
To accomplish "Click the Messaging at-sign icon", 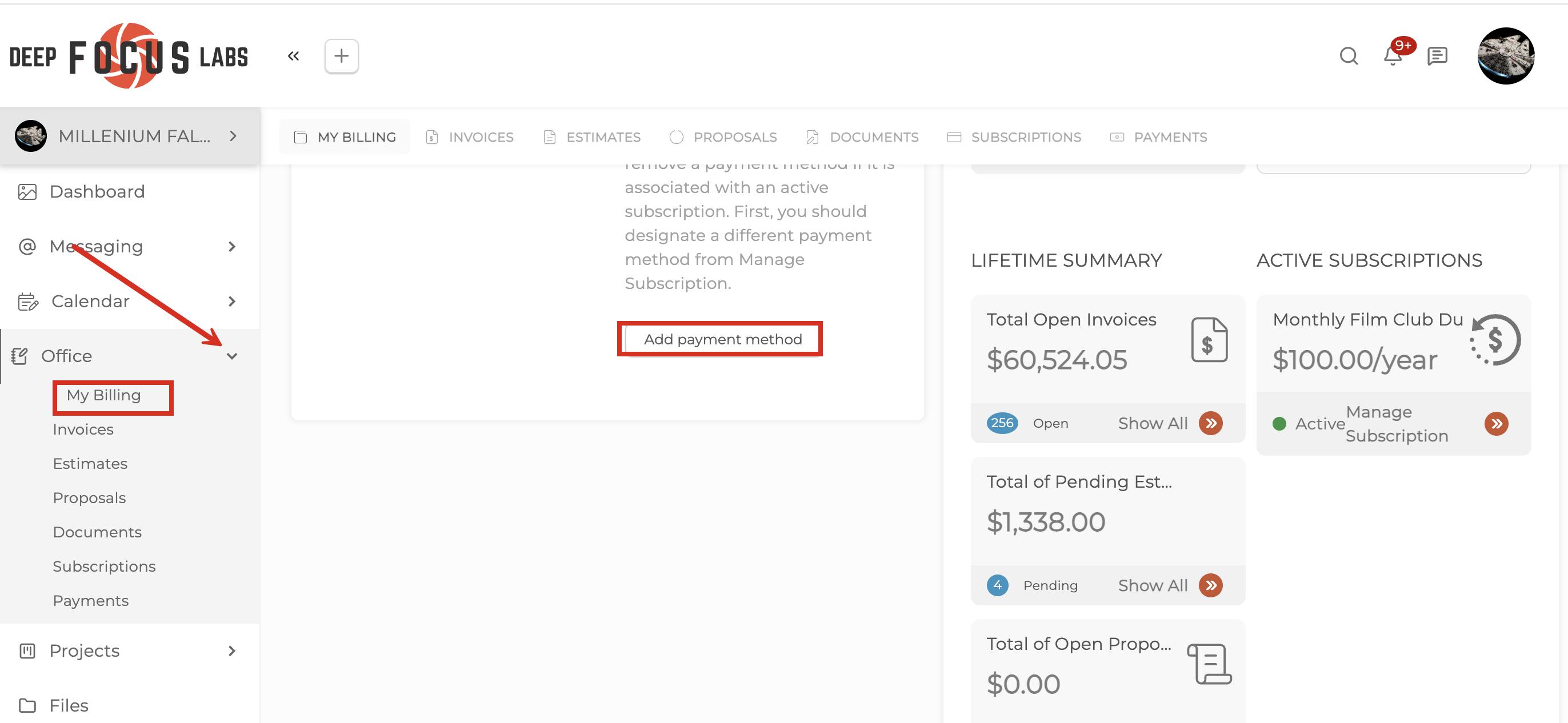I will pyautogui.click(x=27, y=247).
